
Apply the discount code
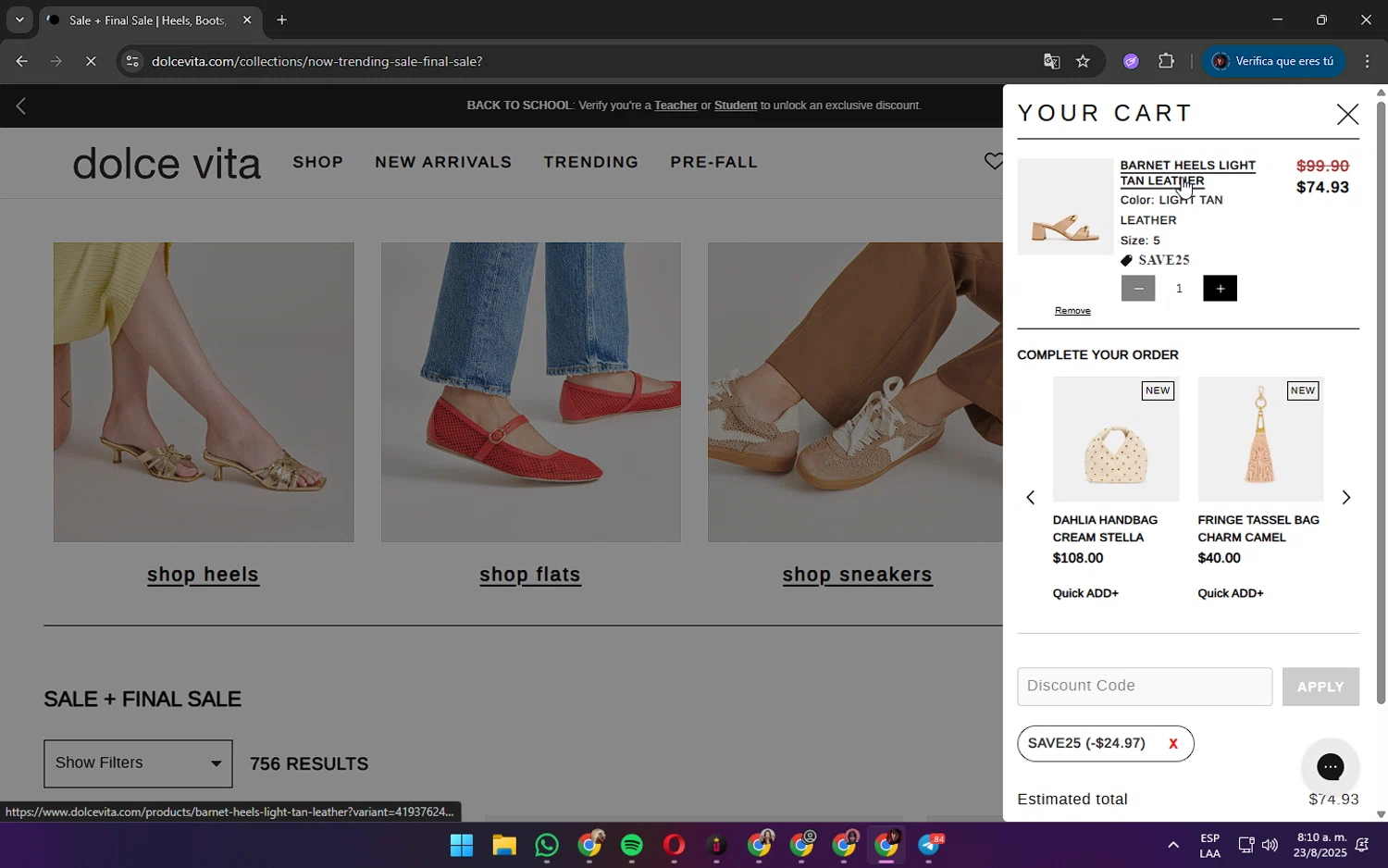click(1320, 687)
